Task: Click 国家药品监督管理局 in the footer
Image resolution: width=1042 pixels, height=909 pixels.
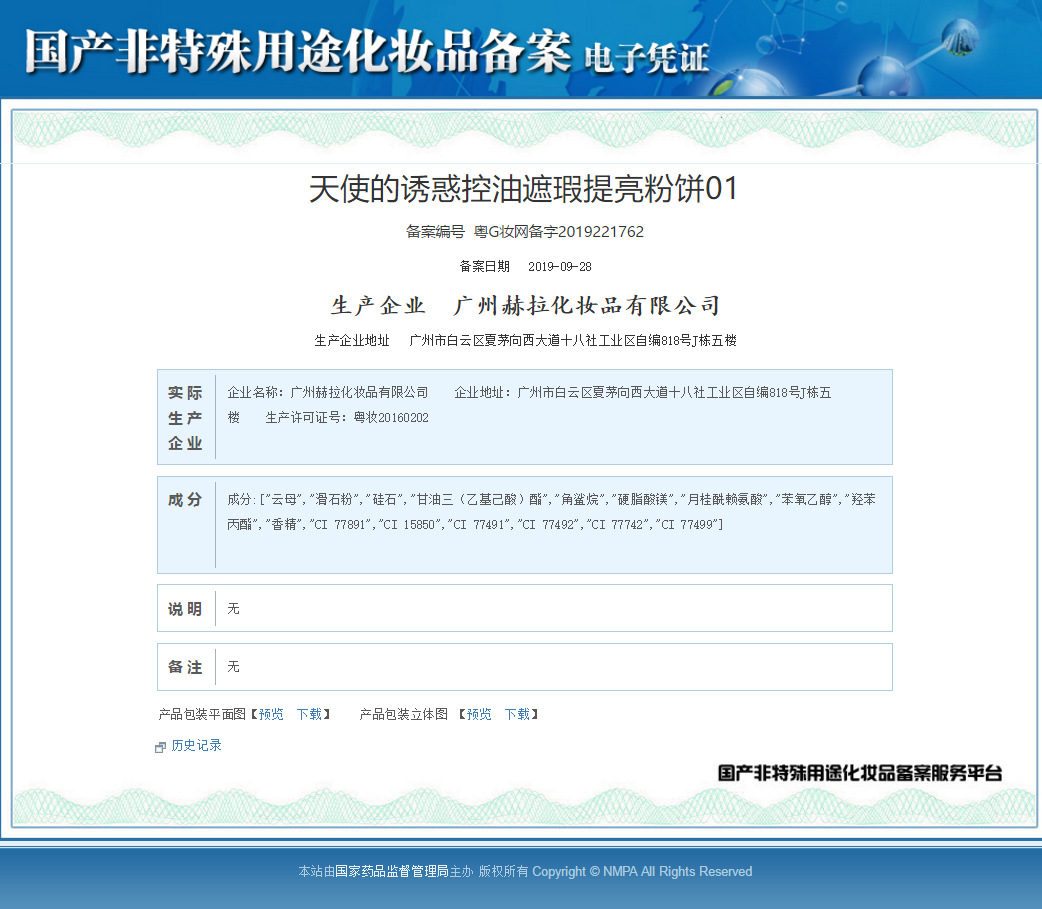Action: pos(392,871)
